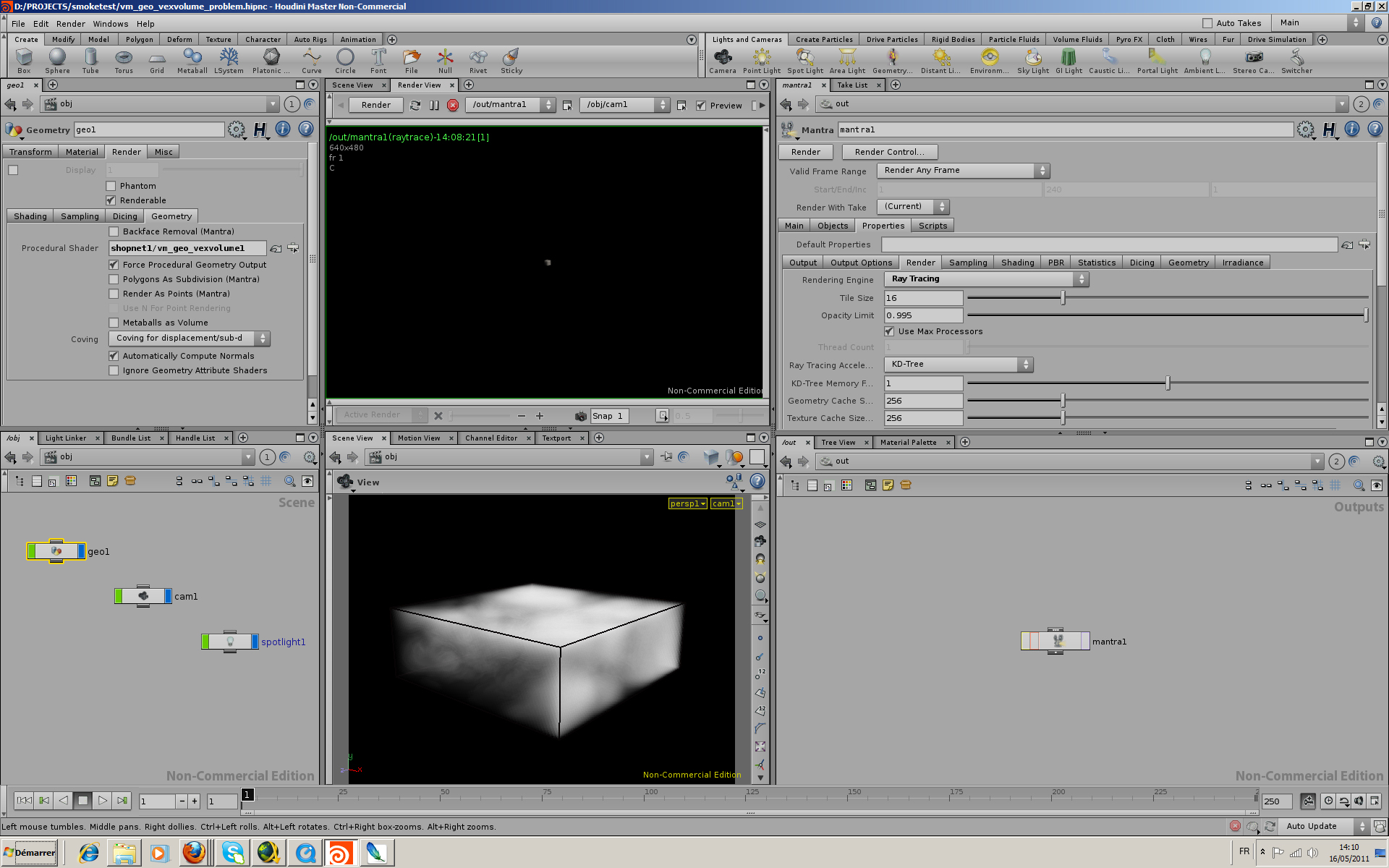The height and width of the screenshot is (868, 1389).
Task: Add a Camera from the lights shelf
Action: click(722, 61)
